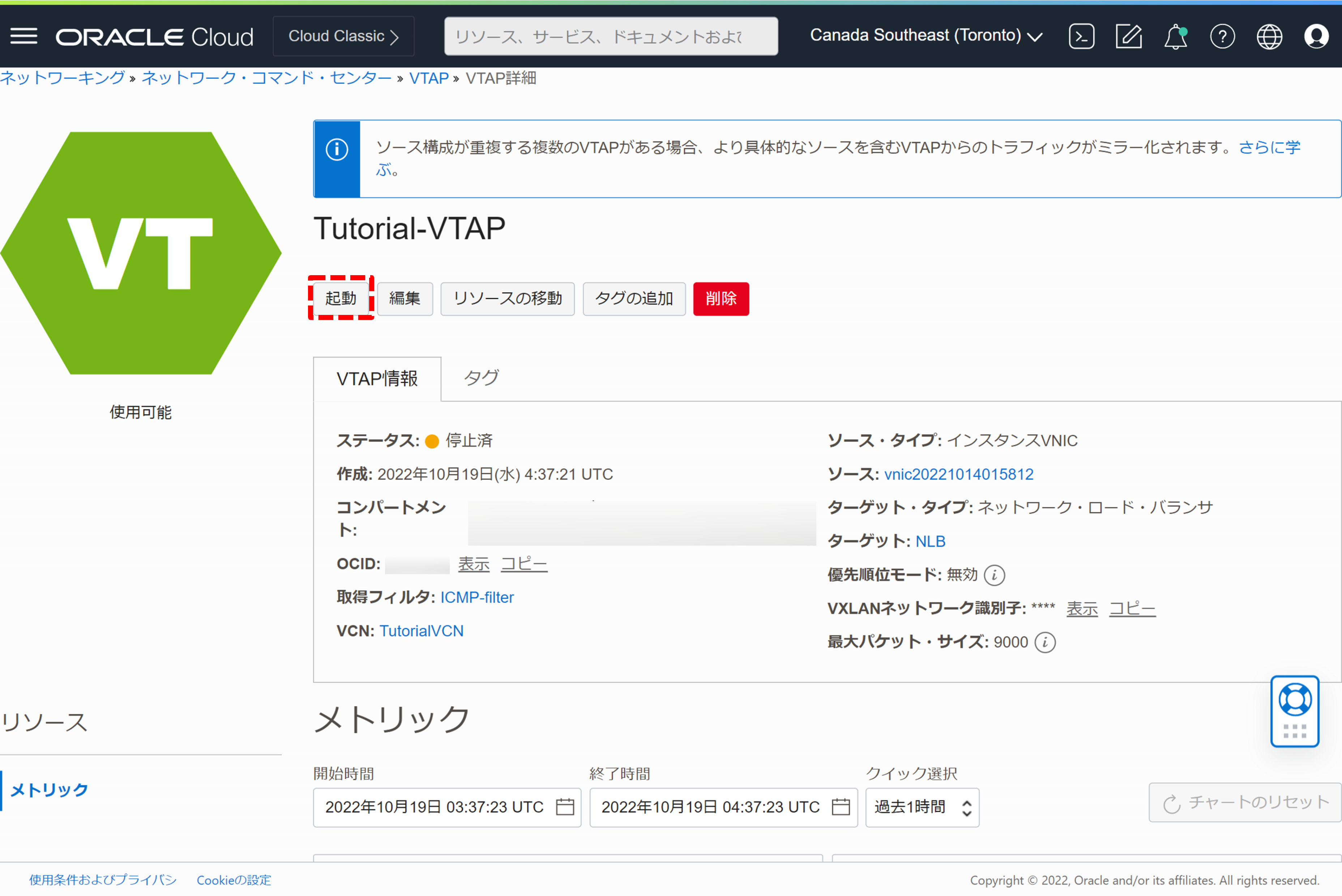Viewport: 1342px width, 896px height.
Task: Open the クイック選択 過去1時間 dropdown
Action: click(922, 807)
